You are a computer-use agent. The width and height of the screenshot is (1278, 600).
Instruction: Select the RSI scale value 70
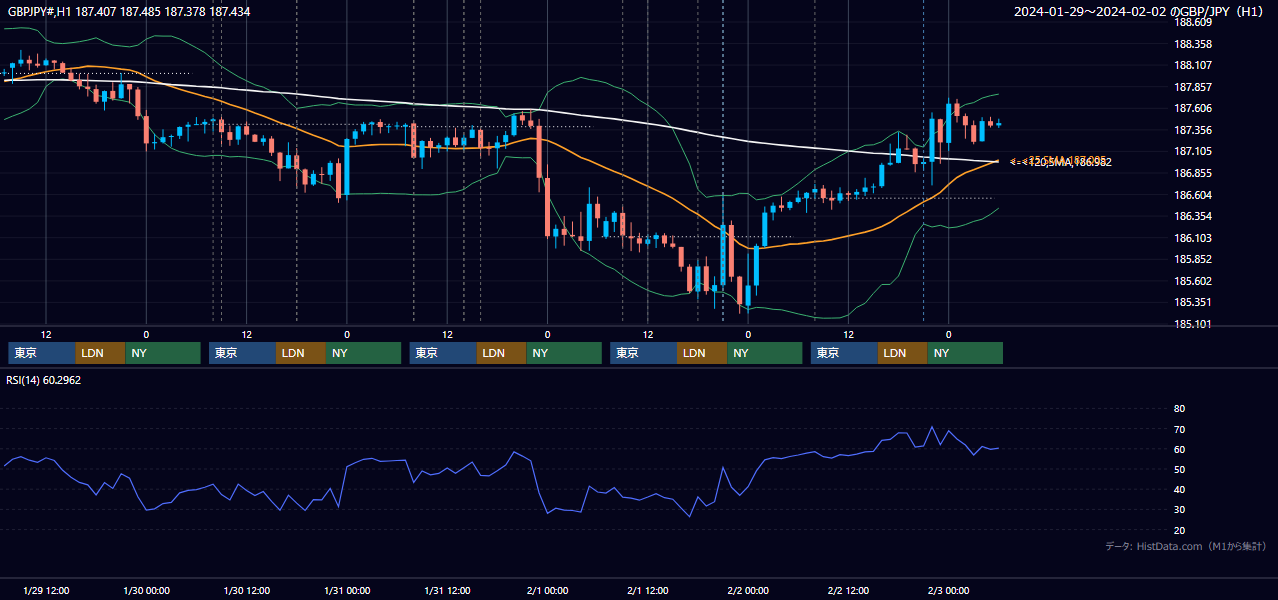pos(1179,429)
